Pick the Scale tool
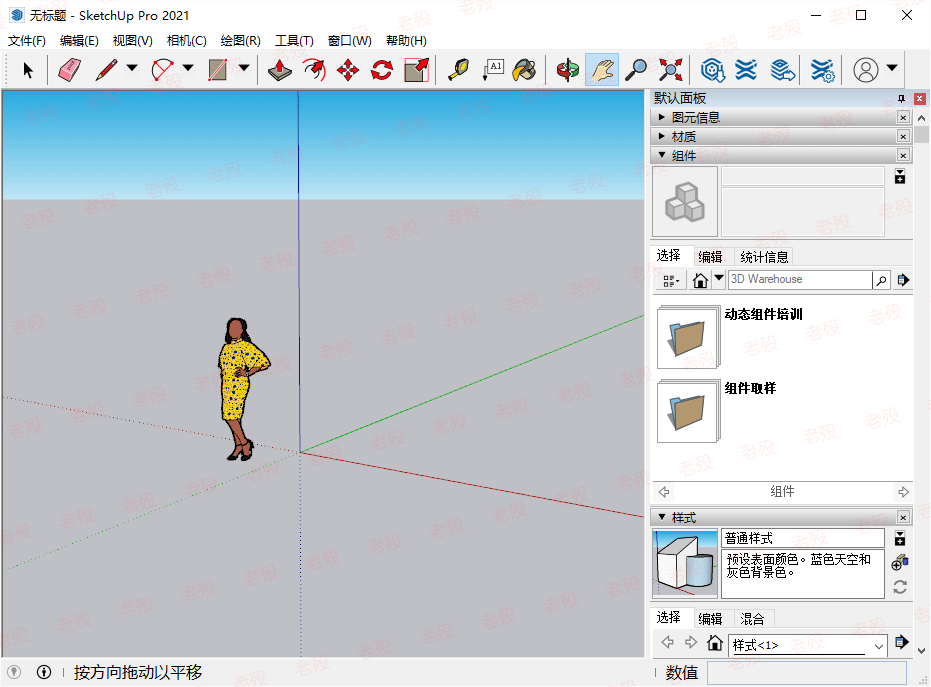This screenshot has height=687, width=931. pos(416,70)
